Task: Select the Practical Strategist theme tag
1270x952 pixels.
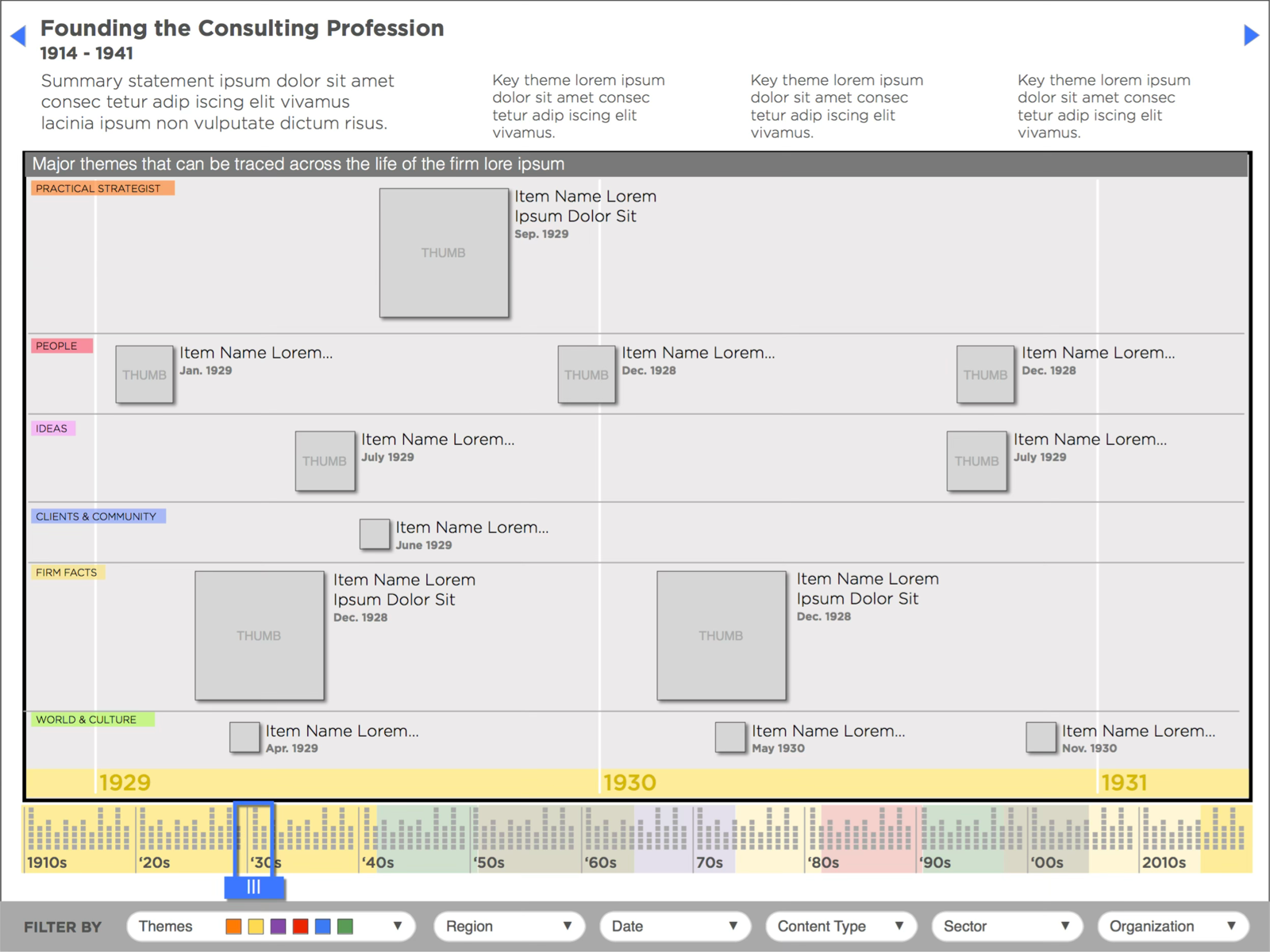Action: coord(102,188)
